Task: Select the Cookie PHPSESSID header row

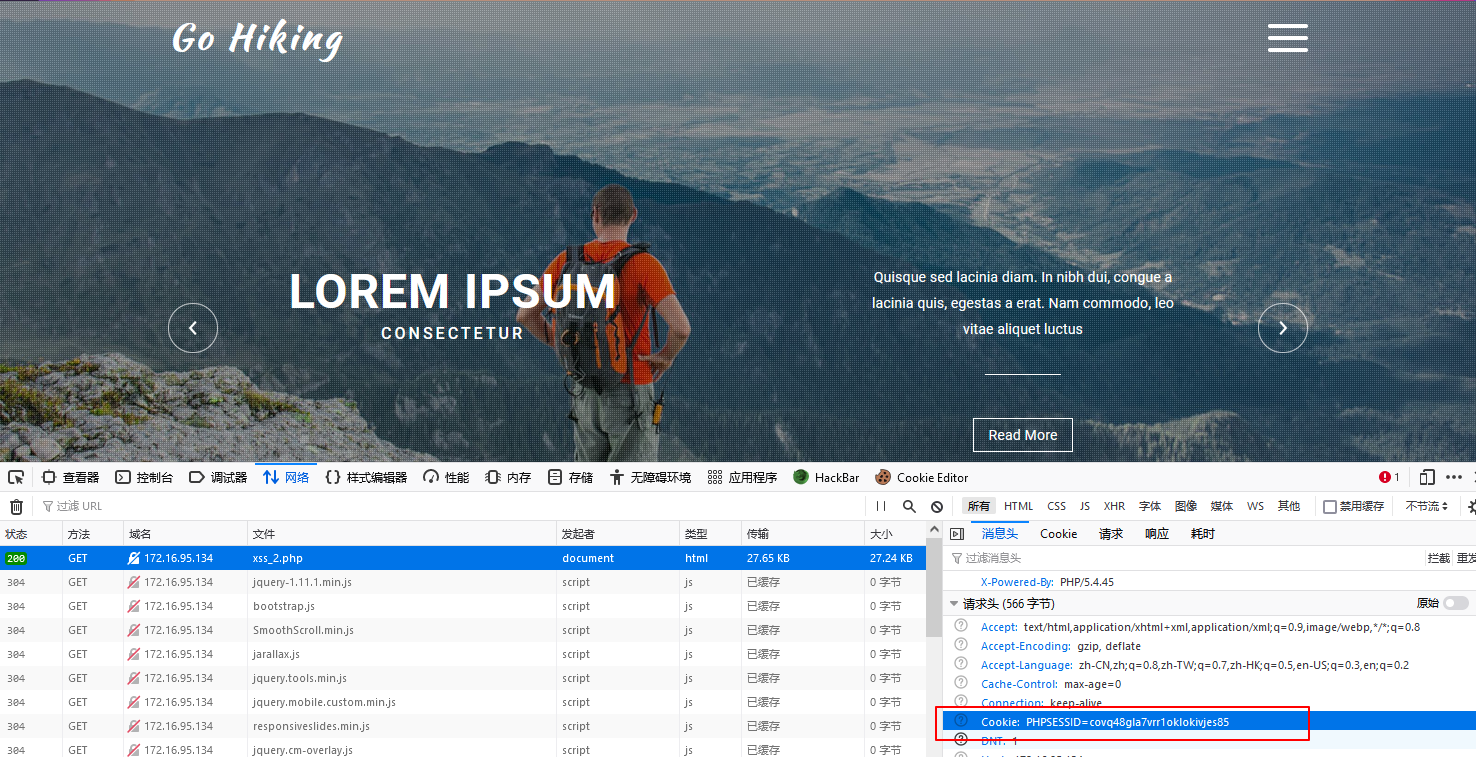Action: click(x=1209, y=722)
